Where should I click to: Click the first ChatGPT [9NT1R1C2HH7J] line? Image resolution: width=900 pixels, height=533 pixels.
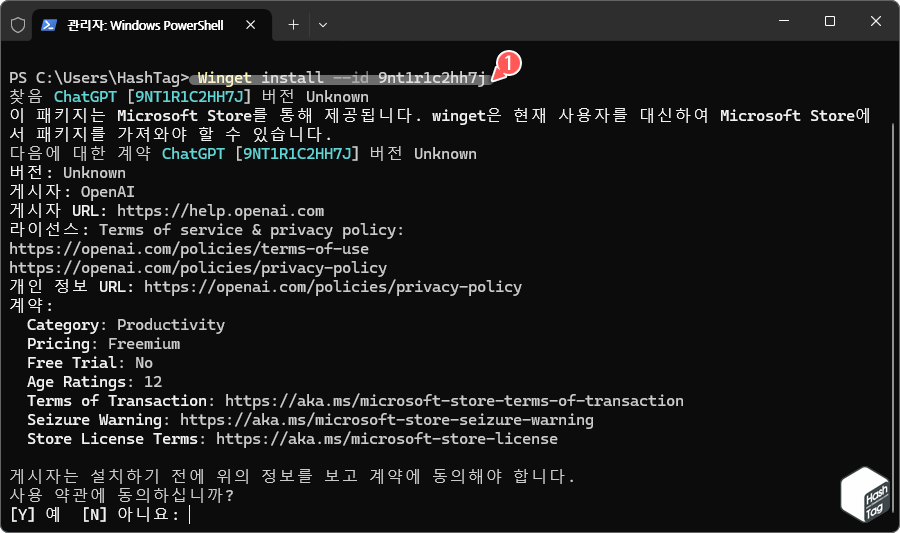189,97
